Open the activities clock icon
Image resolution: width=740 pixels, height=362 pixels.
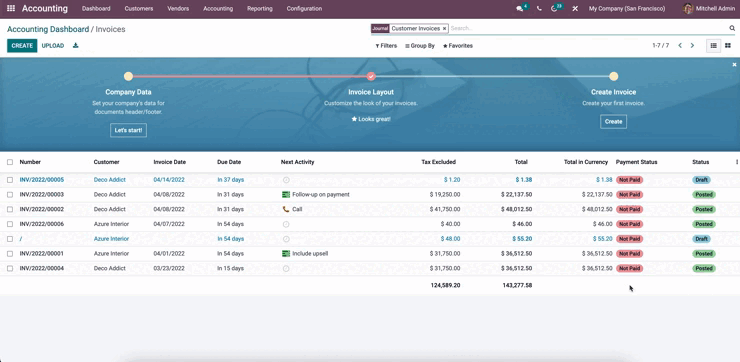[555, 8]
